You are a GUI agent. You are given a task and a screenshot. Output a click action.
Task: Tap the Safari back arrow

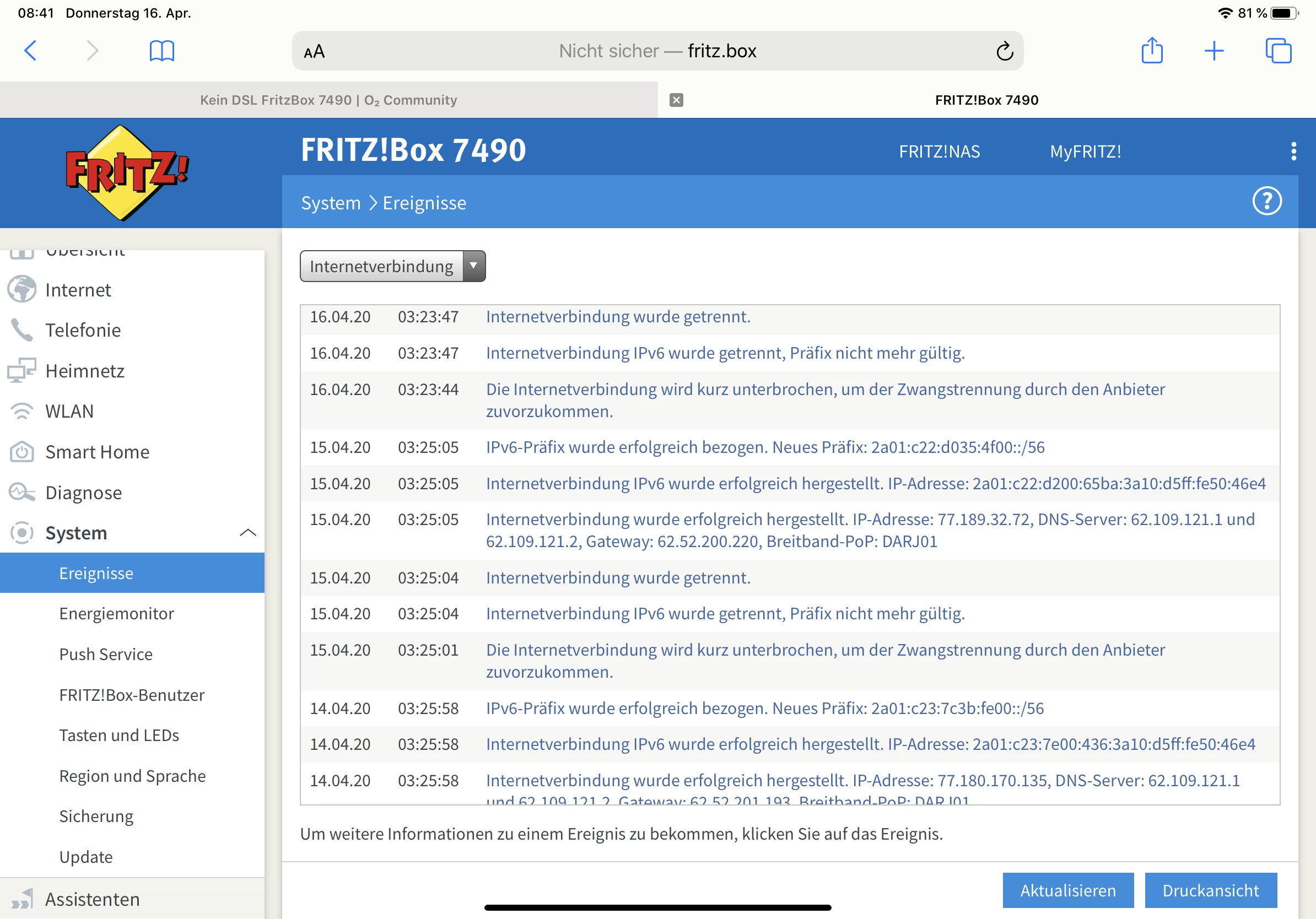point(31,51)
